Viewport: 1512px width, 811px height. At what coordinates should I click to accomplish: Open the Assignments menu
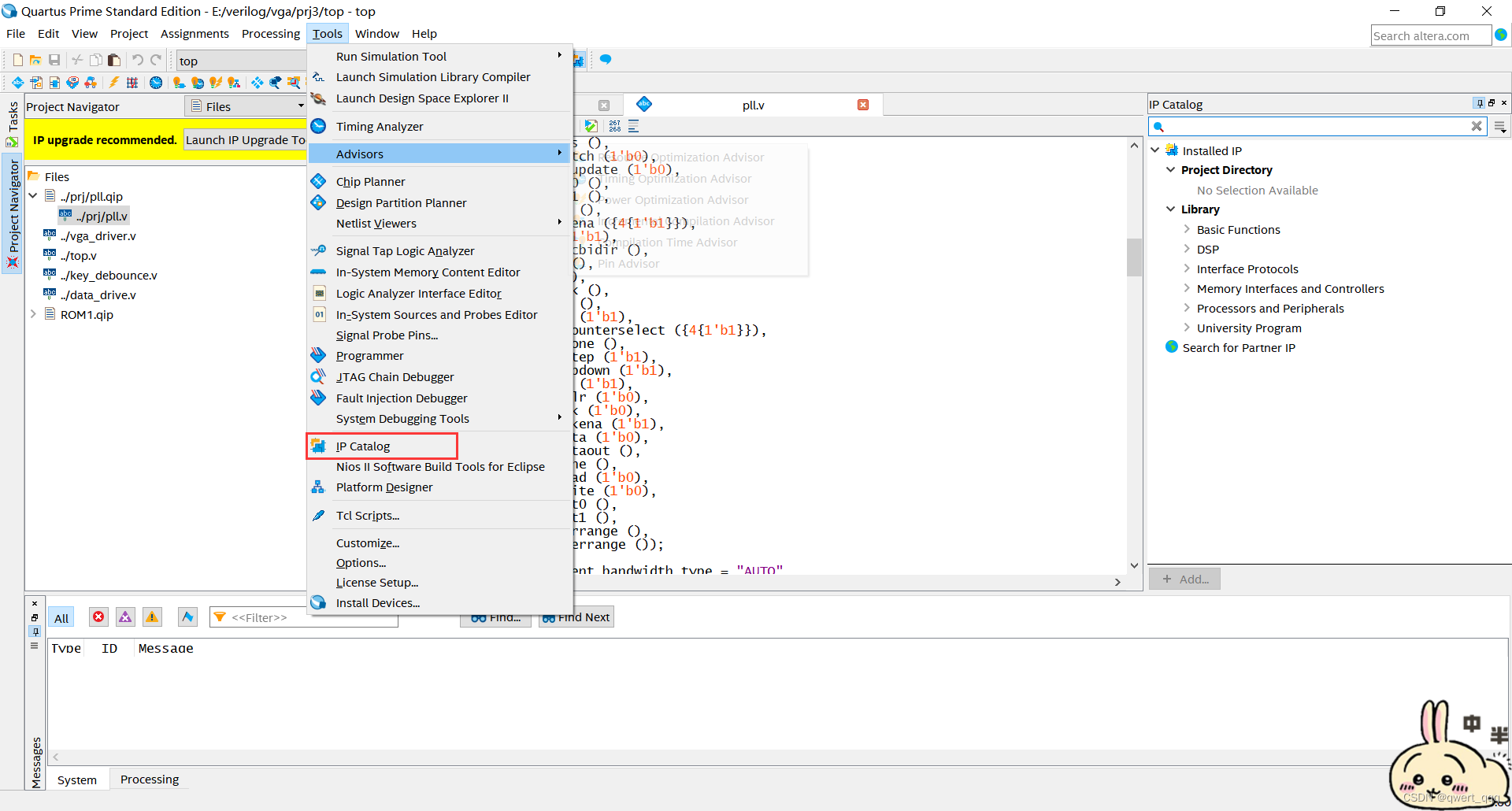[195, 34]
